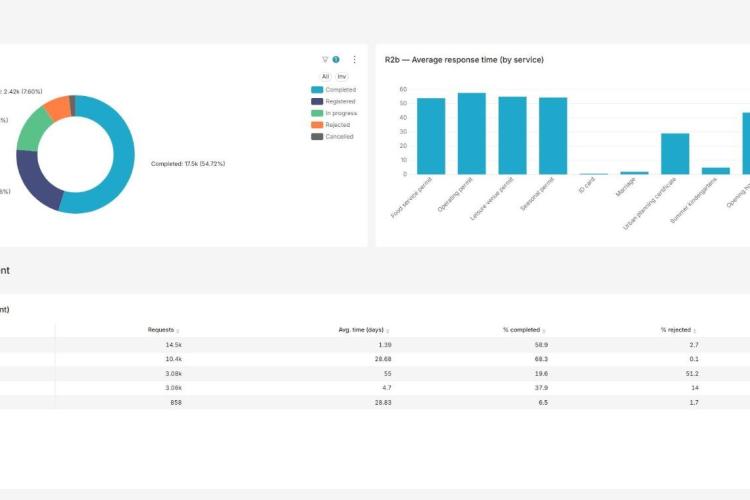The image size is (750, 500).
Task: Click the 1.39 average time cell
Action: pos(385,344)
